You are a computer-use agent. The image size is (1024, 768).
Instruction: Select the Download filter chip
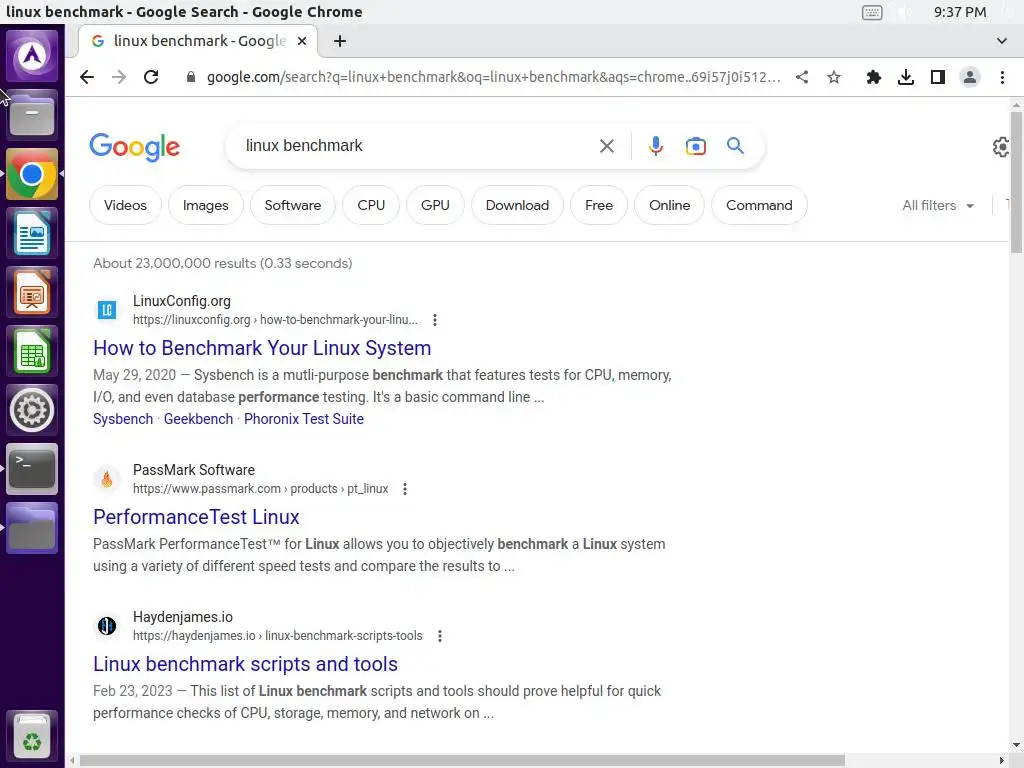(x=517, y=205)
